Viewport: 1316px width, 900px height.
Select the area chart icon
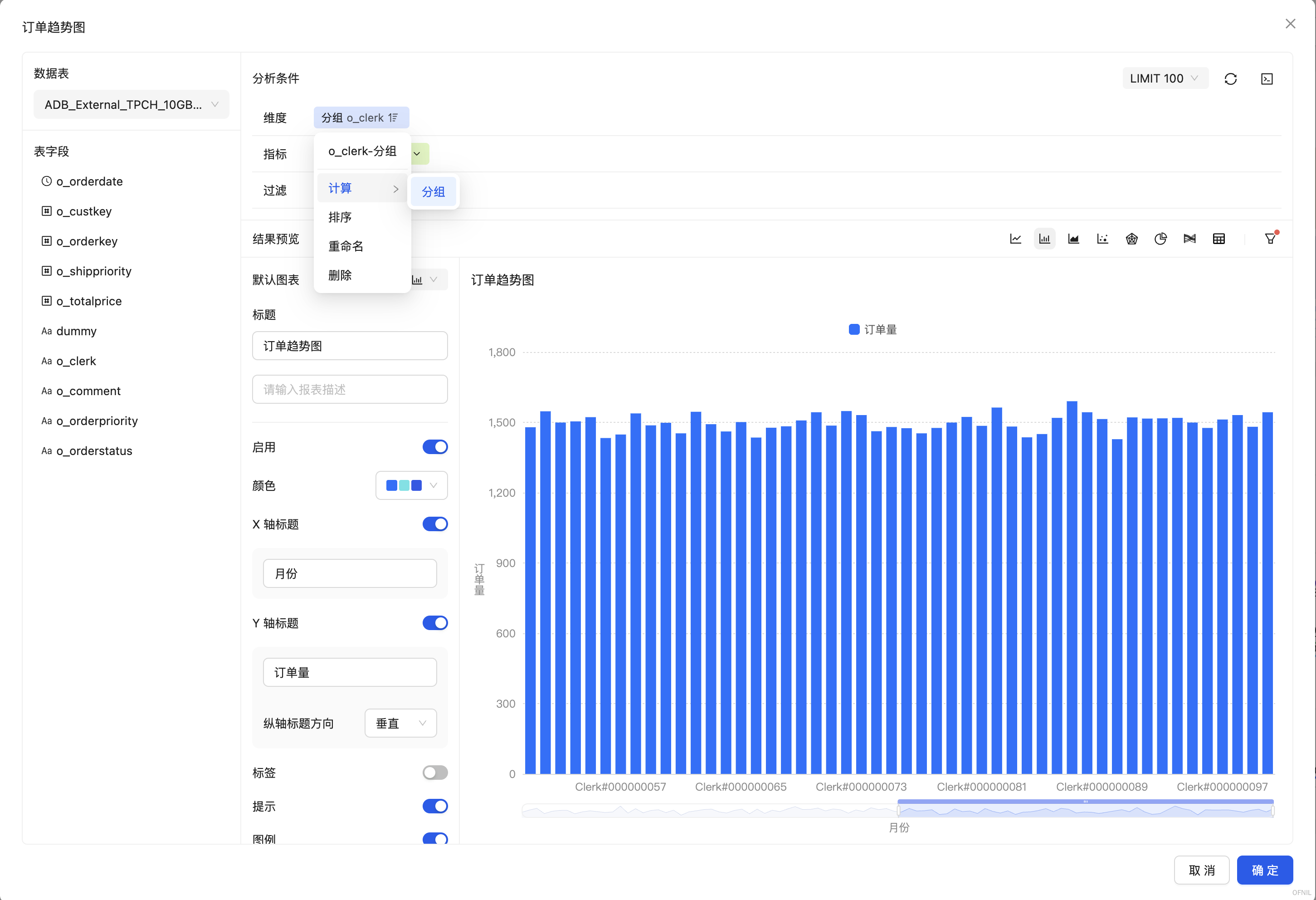click(x=1073, y=239)
